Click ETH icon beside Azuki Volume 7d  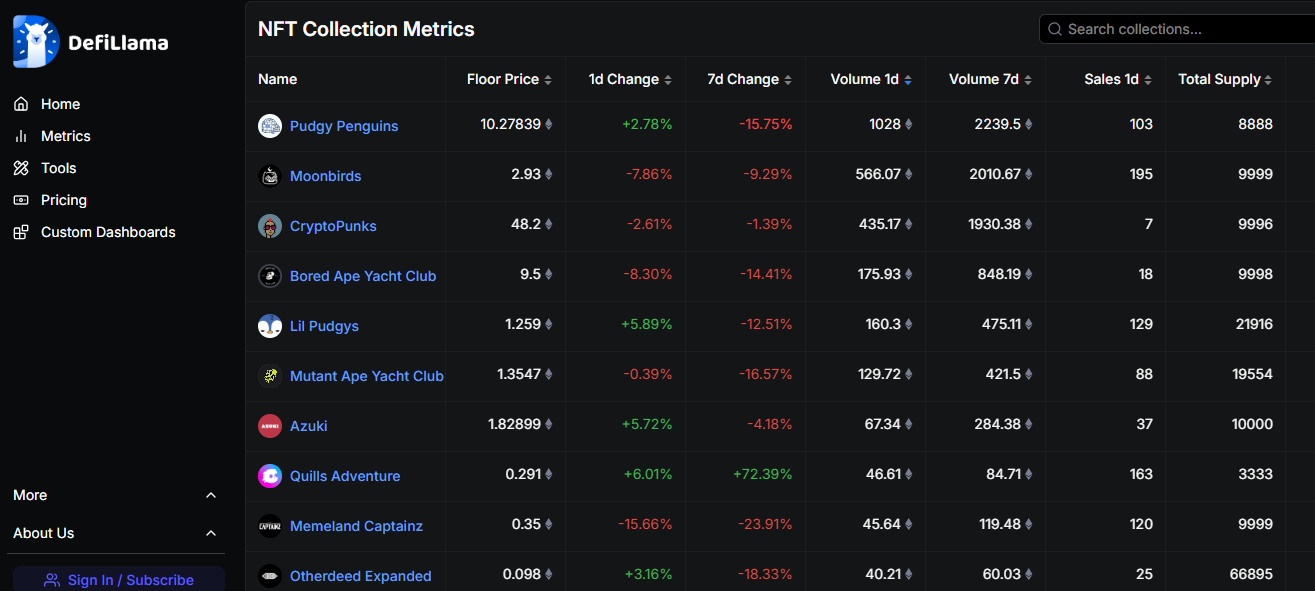click(x=1028, y=425)
